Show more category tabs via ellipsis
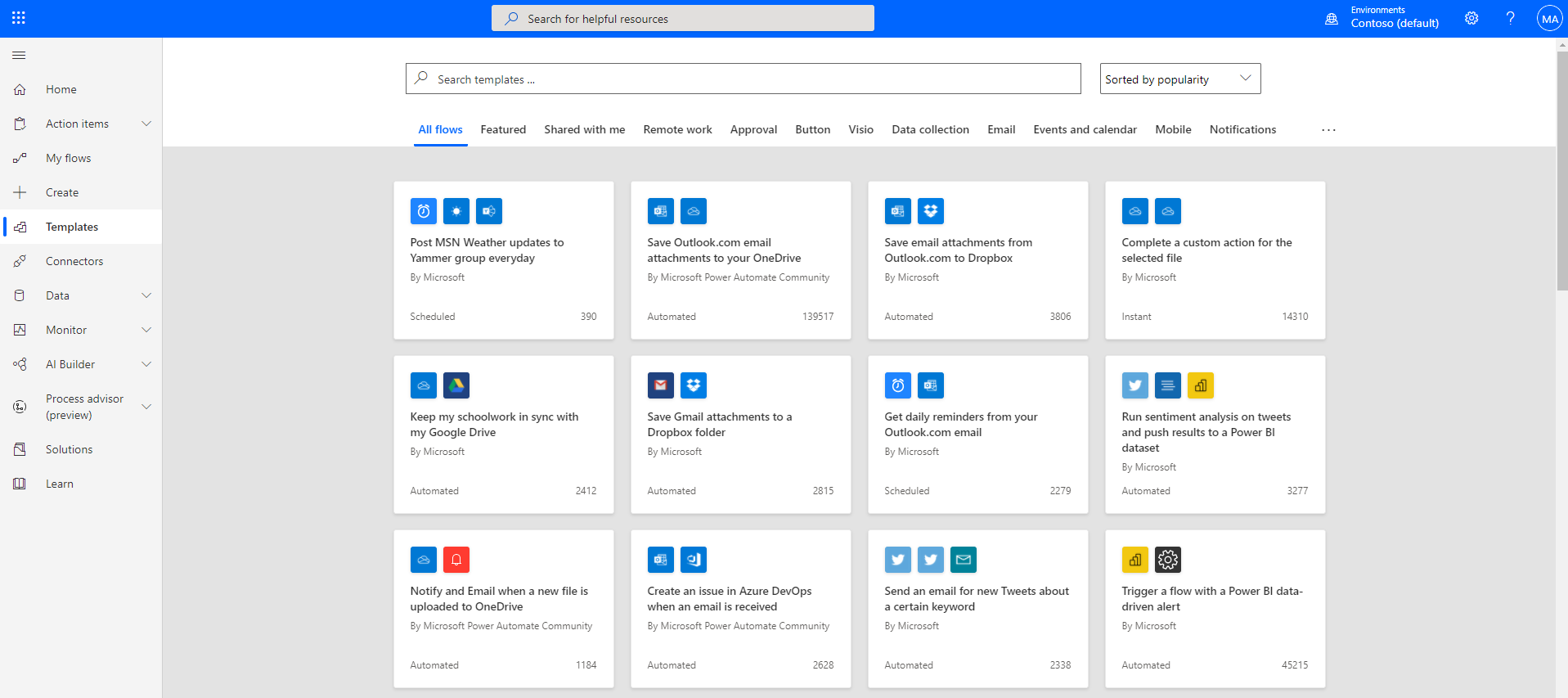 pos(1328,129)
